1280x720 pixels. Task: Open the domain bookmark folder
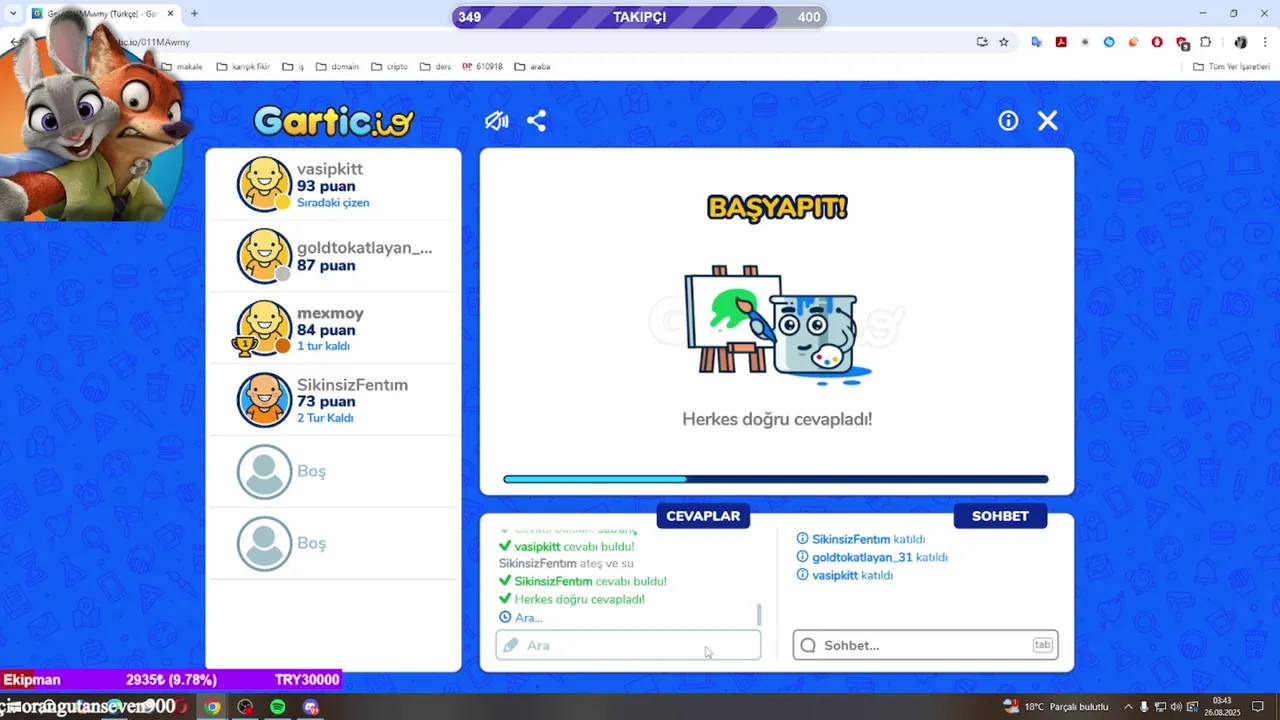coord(337,67)
